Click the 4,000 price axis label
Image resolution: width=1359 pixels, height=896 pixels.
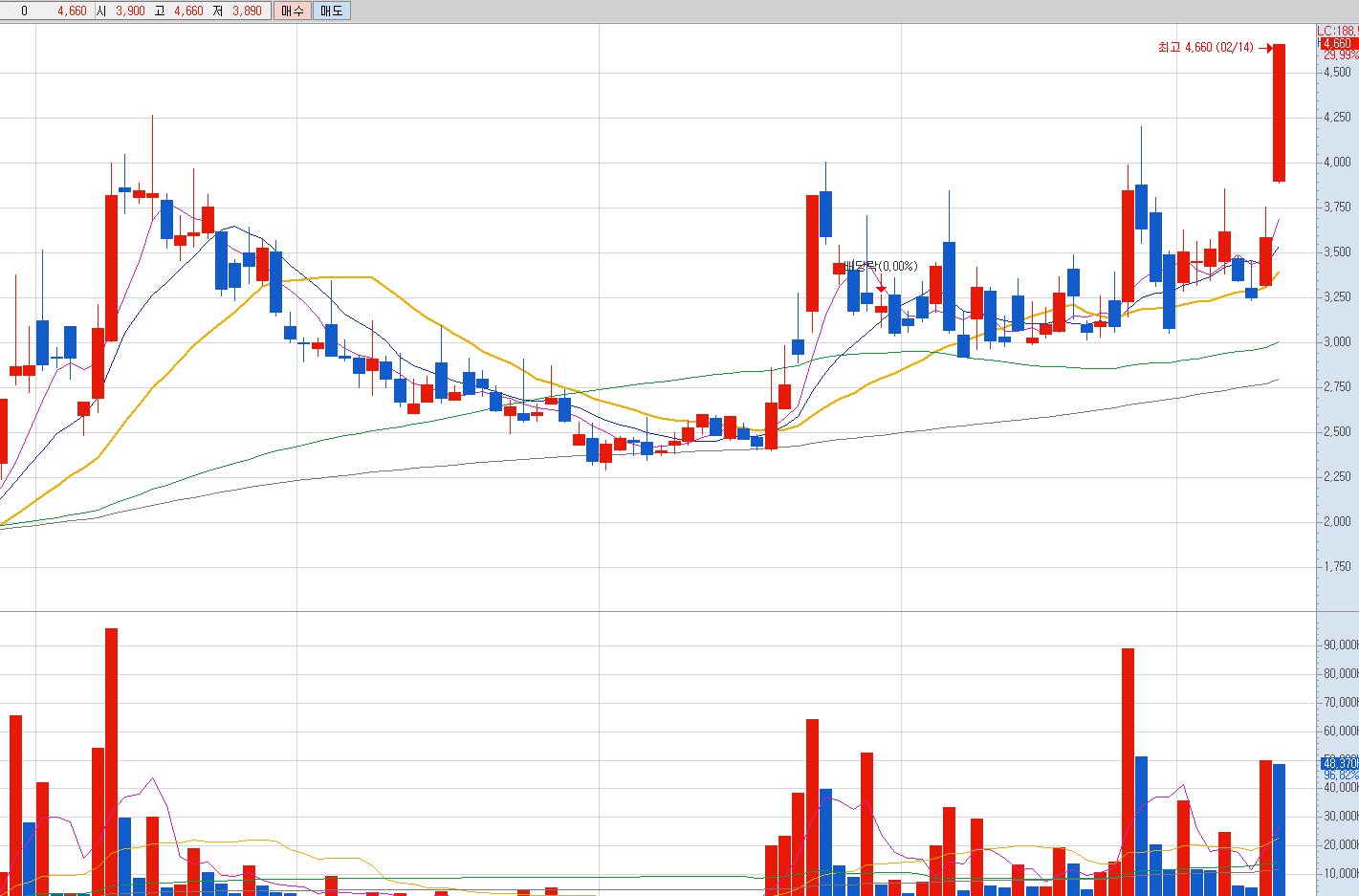coord(1338,162)
